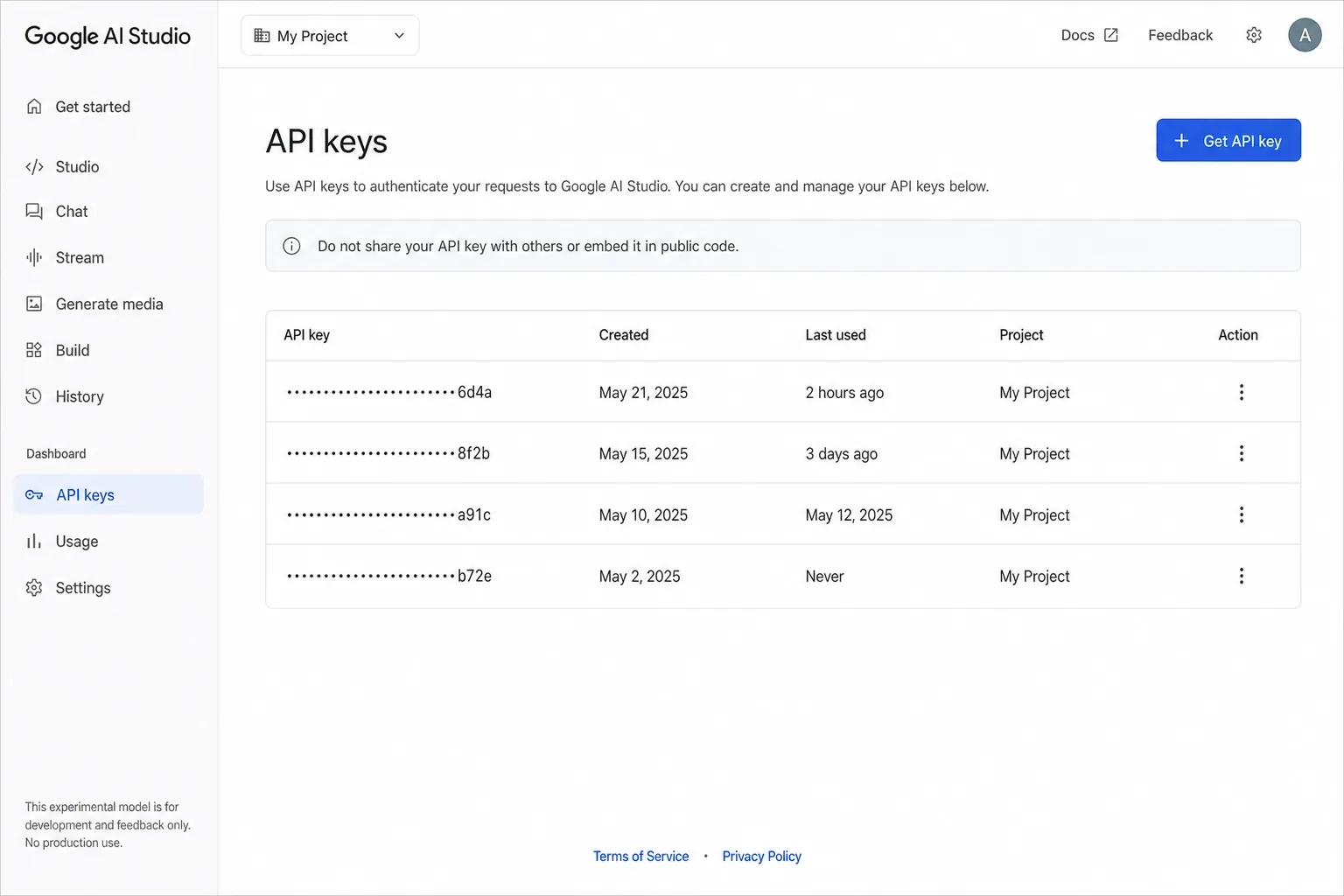Click the 3 days ago last used cell
Viewport: 1344px width, 896px height.
tap(842, 454)
